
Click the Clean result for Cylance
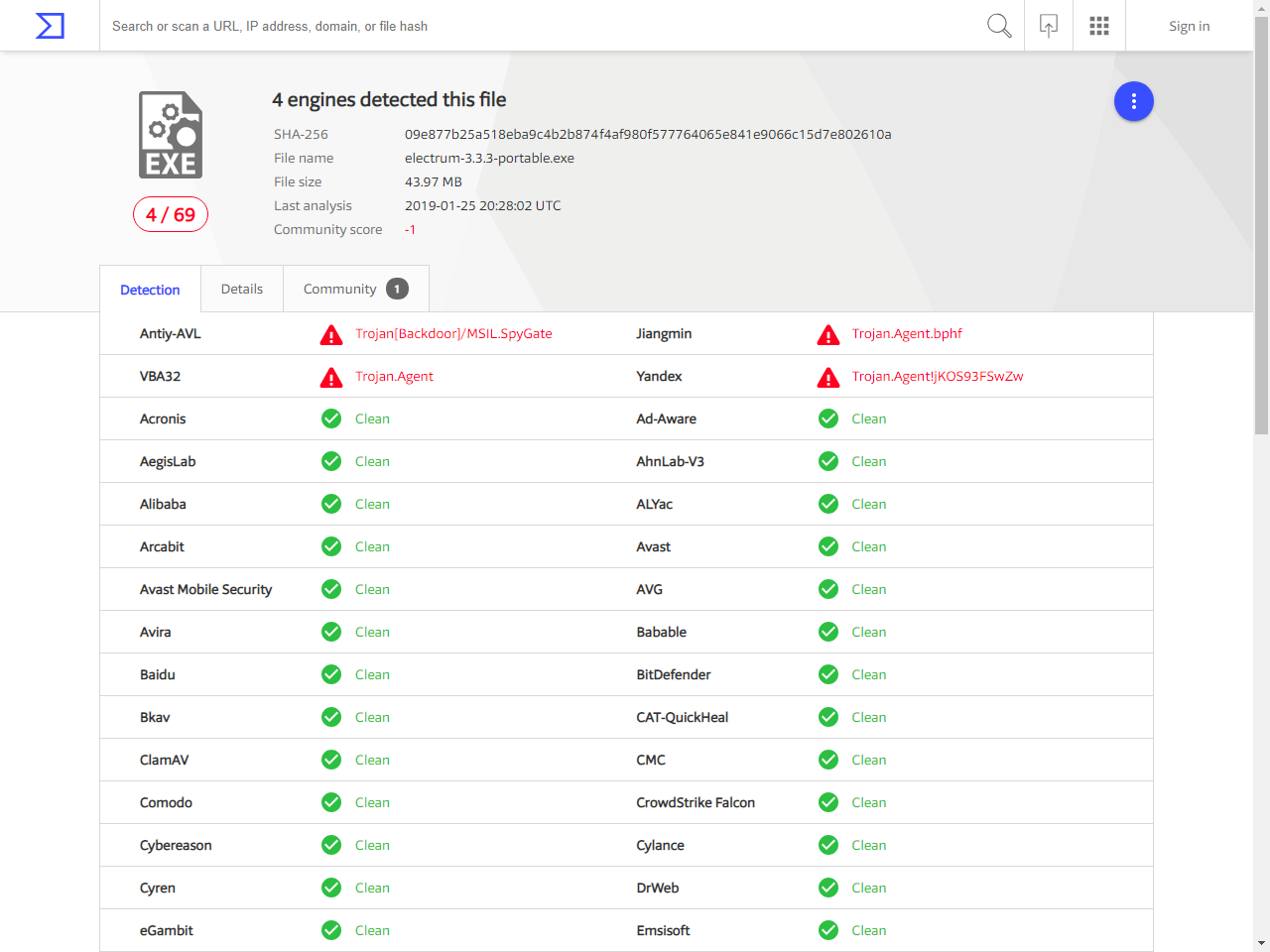pyautogui.click(x=869, y=845)
